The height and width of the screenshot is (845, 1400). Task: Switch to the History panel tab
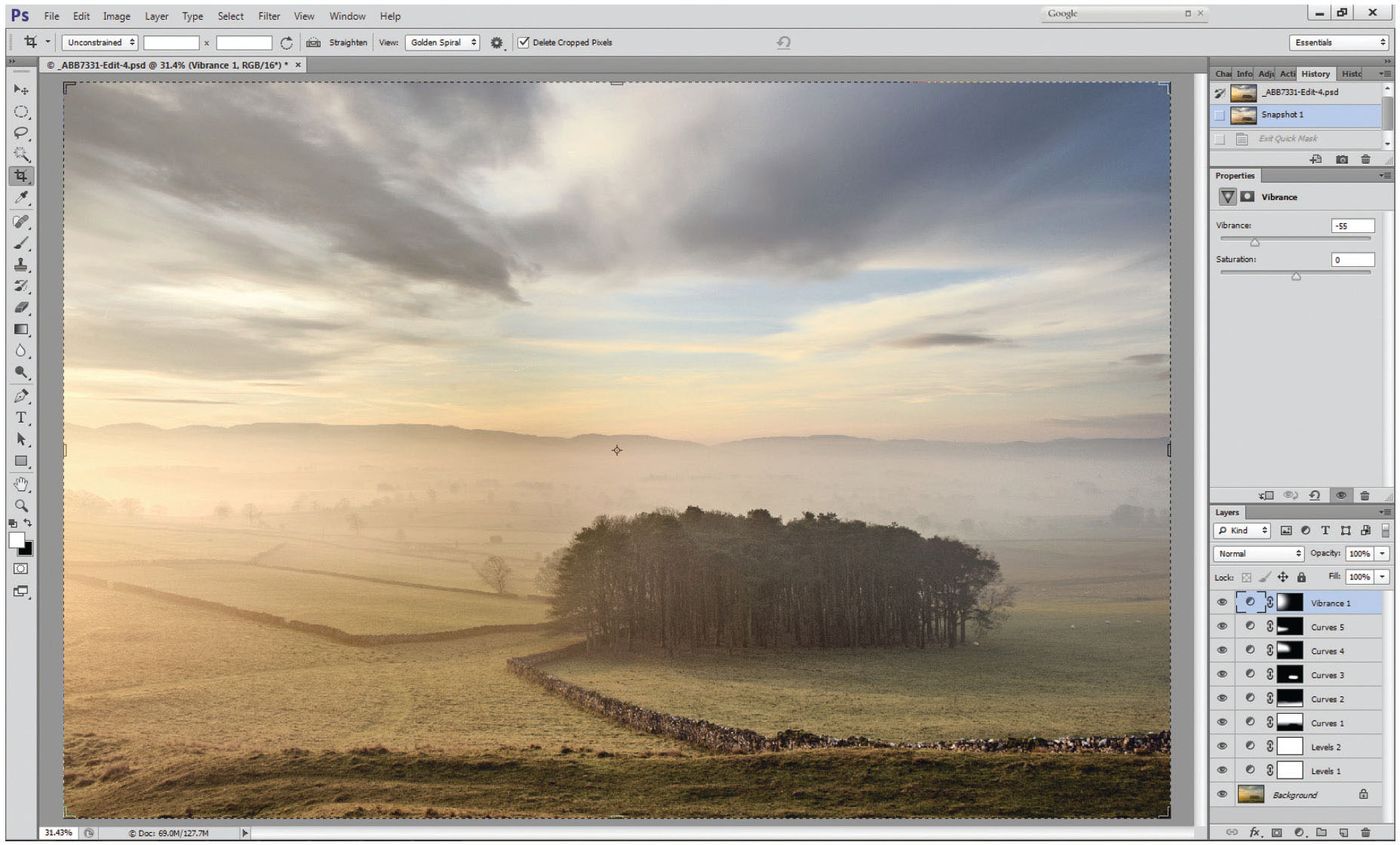1316,74
